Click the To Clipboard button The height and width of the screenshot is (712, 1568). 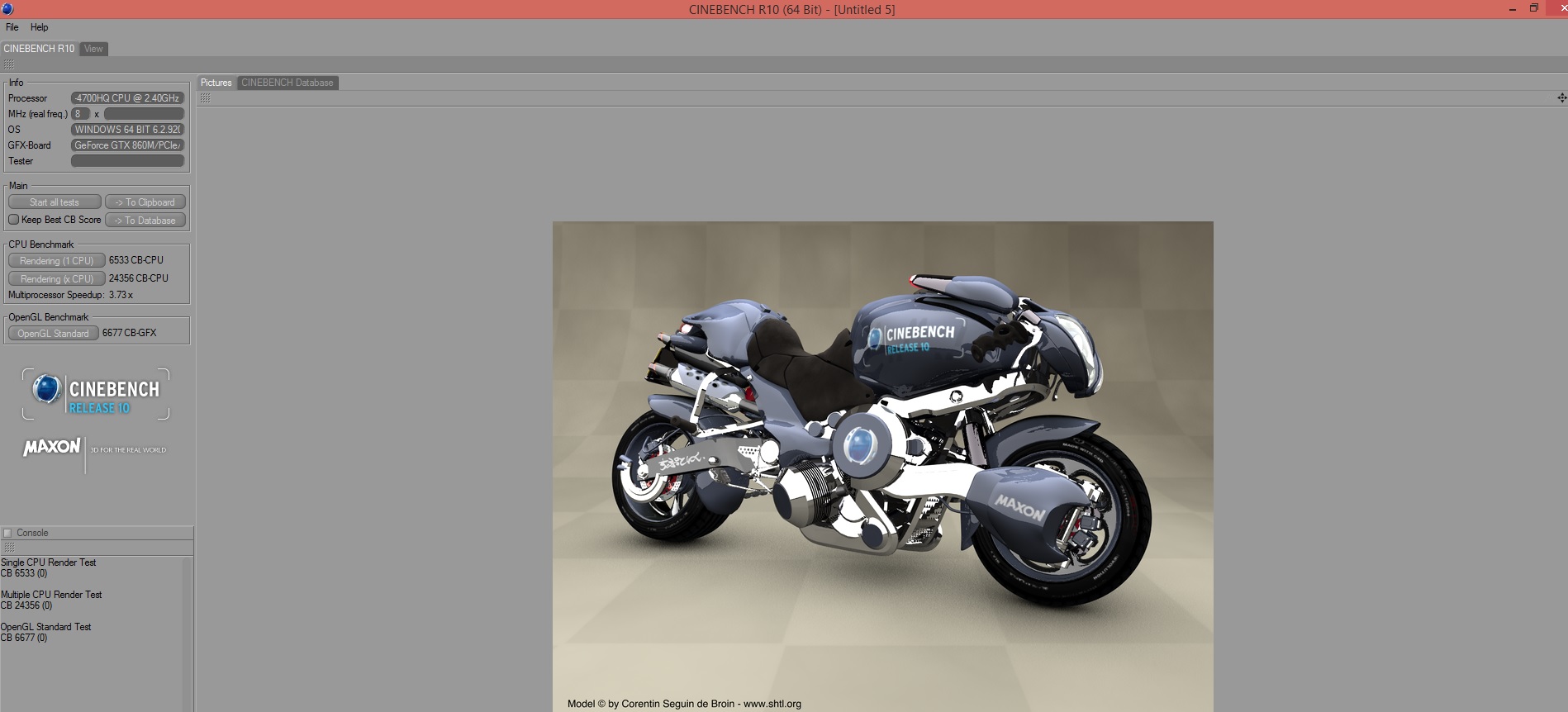145,202
